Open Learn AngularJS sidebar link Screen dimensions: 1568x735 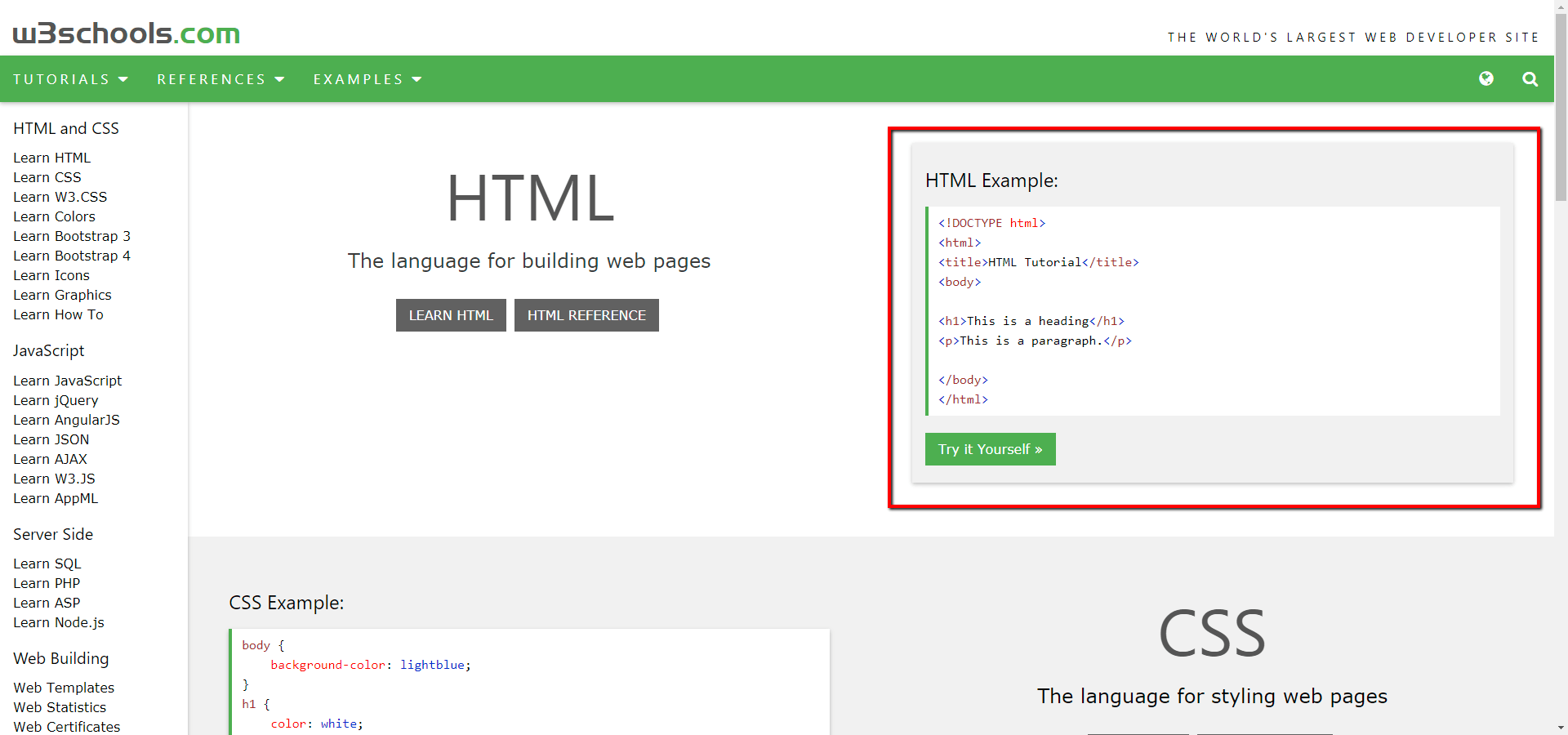(67, 420)
